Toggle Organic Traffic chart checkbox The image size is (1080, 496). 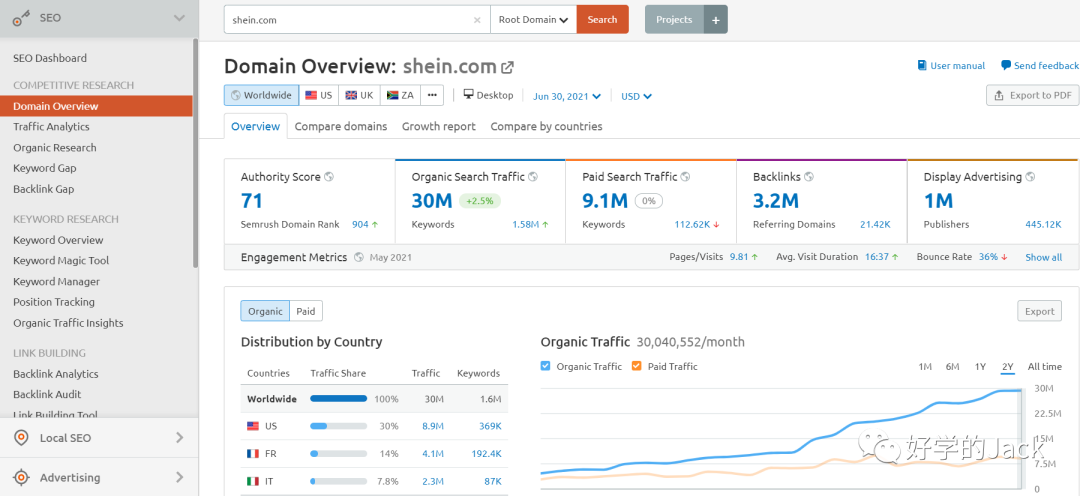546,366
